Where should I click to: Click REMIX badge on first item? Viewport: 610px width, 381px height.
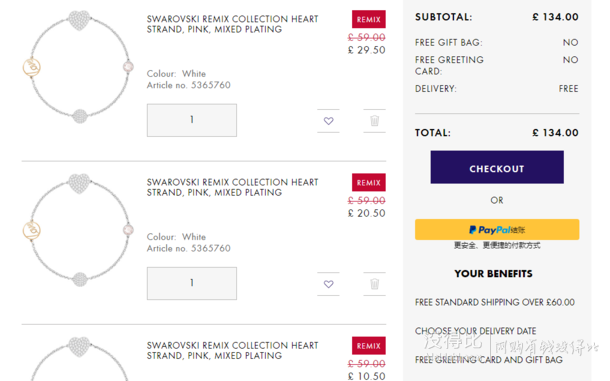(x=368, y=19)
